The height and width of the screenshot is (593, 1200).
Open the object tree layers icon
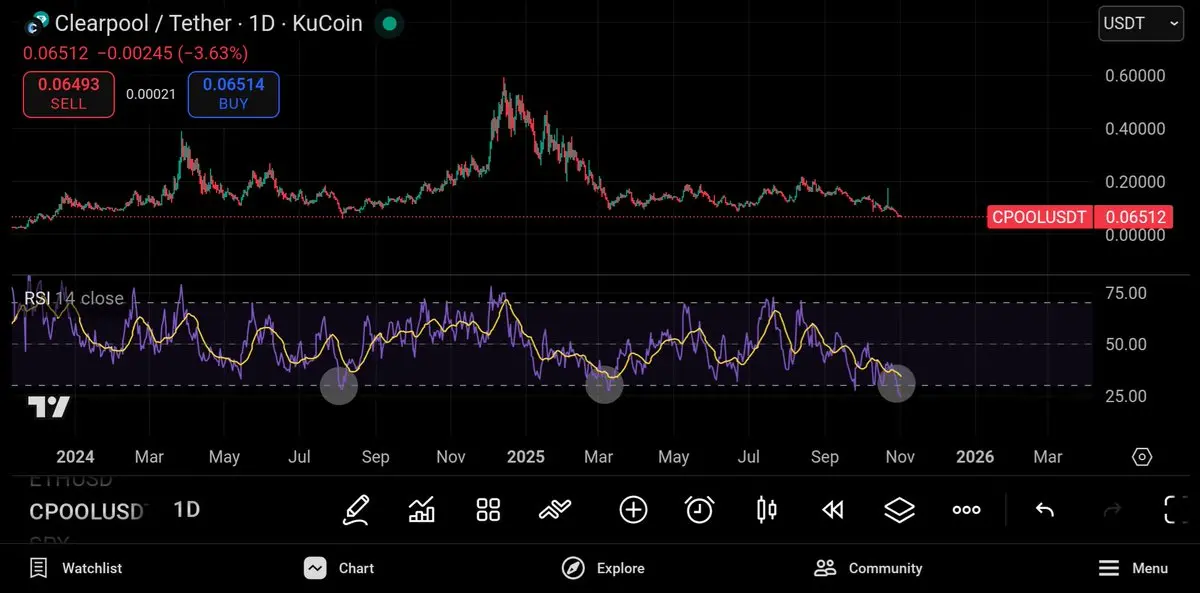900,510
